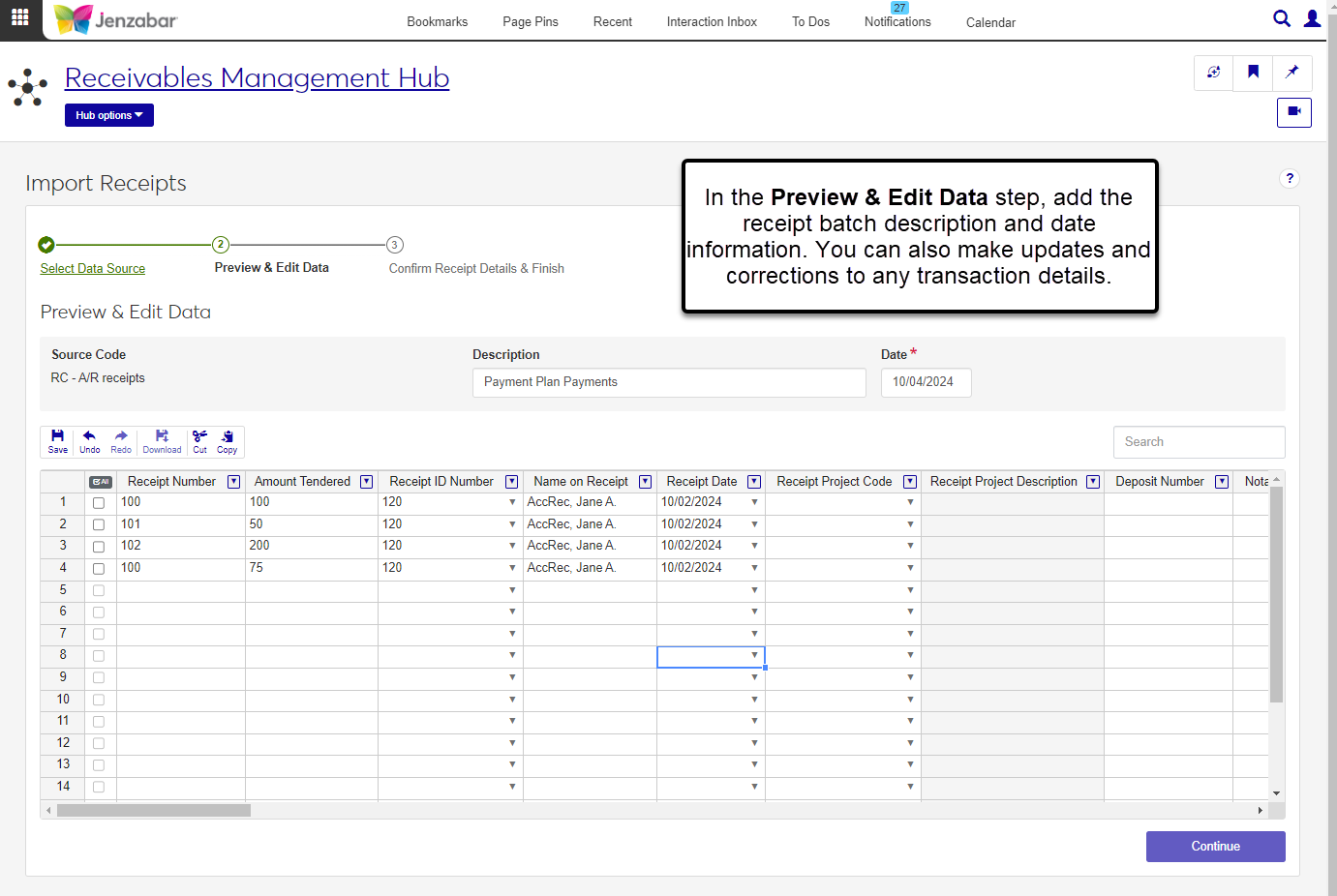Return to the Select Data Source step
This screenshot has width=1337, height=896.
click(x=93, y=268)
